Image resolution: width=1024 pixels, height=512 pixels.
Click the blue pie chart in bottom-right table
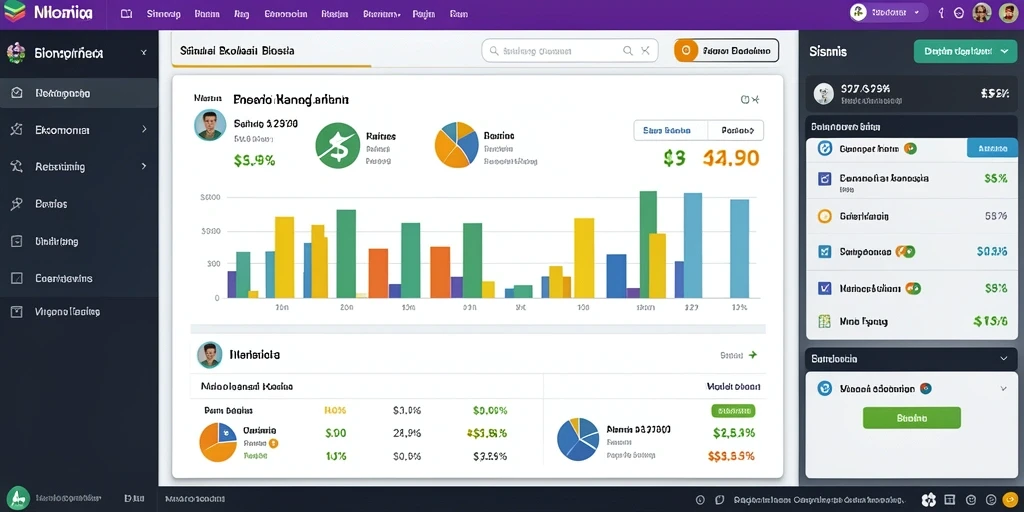coord(578,439)
